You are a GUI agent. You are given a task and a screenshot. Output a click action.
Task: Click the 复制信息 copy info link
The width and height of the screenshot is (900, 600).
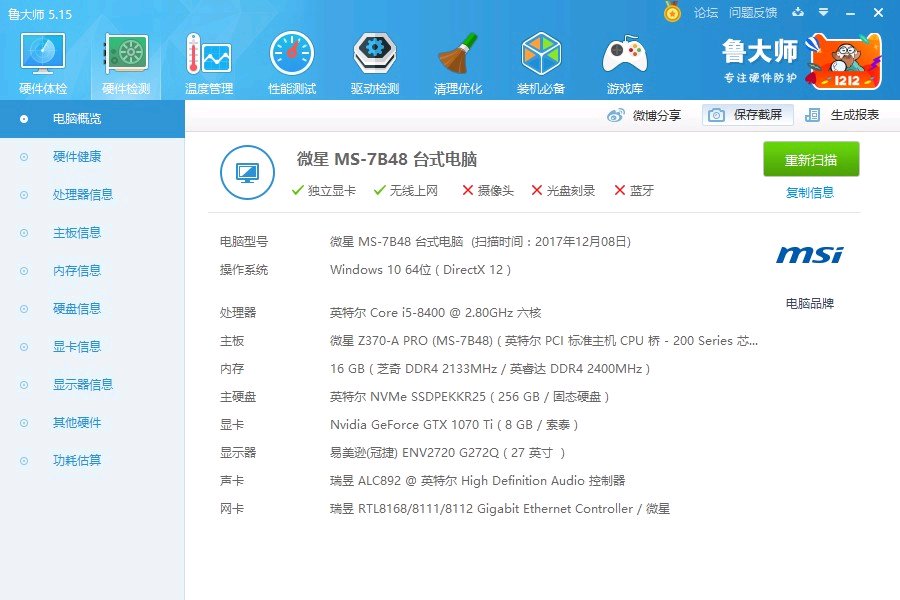point(810,193)
